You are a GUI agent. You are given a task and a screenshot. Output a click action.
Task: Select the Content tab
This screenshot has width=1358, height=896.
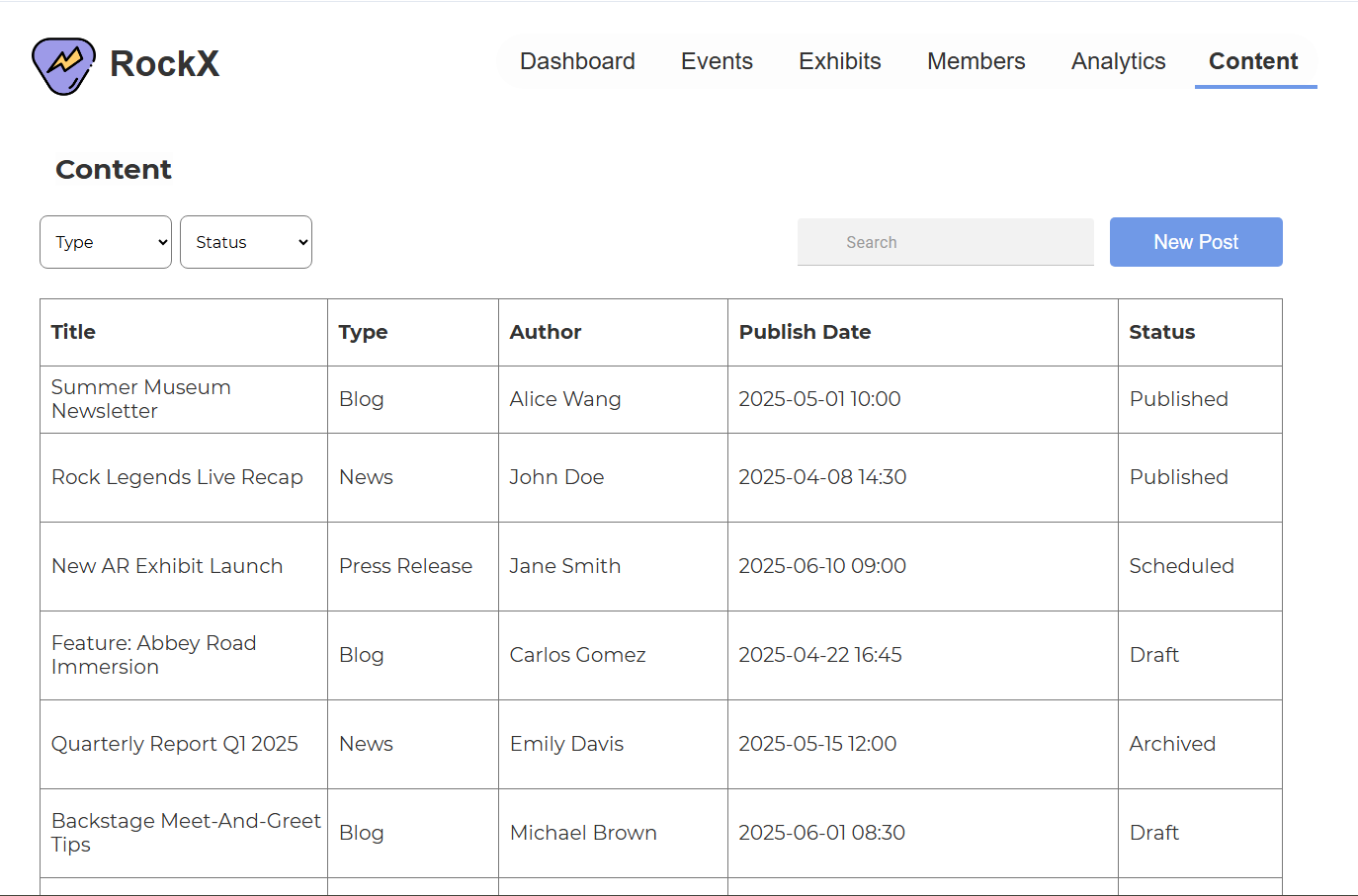pyautogui.click(x=1253, y=61)
